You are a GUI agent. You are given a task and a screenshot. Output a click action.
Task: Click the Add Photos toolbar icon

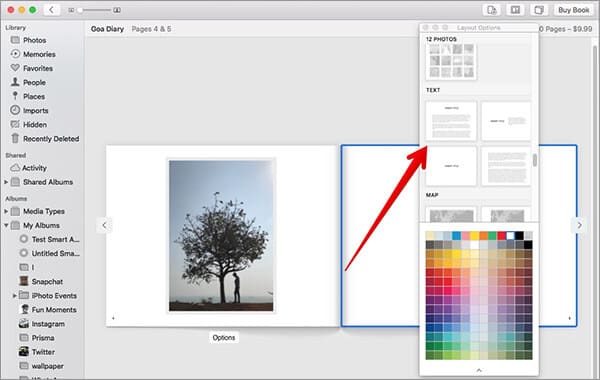point(492,10)
